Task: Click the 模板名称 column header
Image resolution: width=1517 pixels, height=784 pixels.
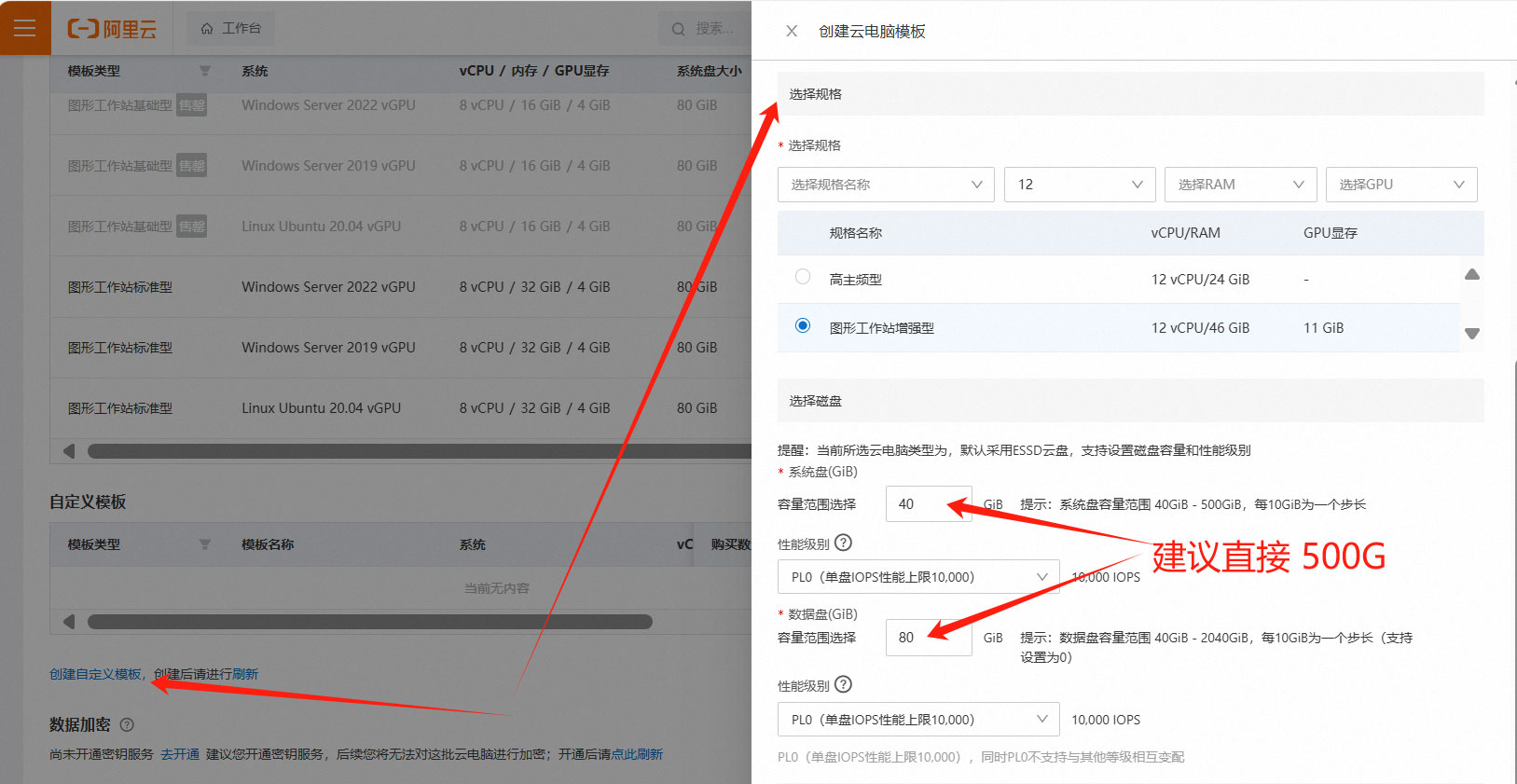Action: point(268,544)
